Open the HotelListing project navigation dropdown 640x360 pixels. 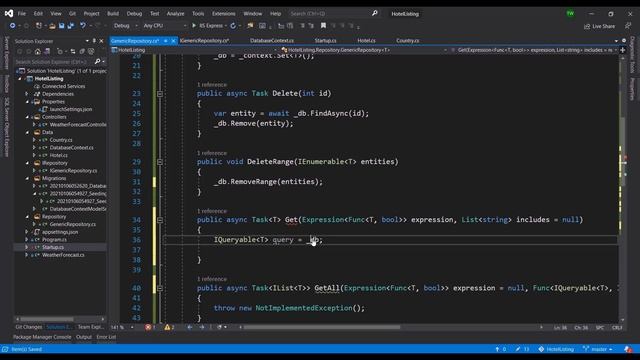tap(195, 50)
